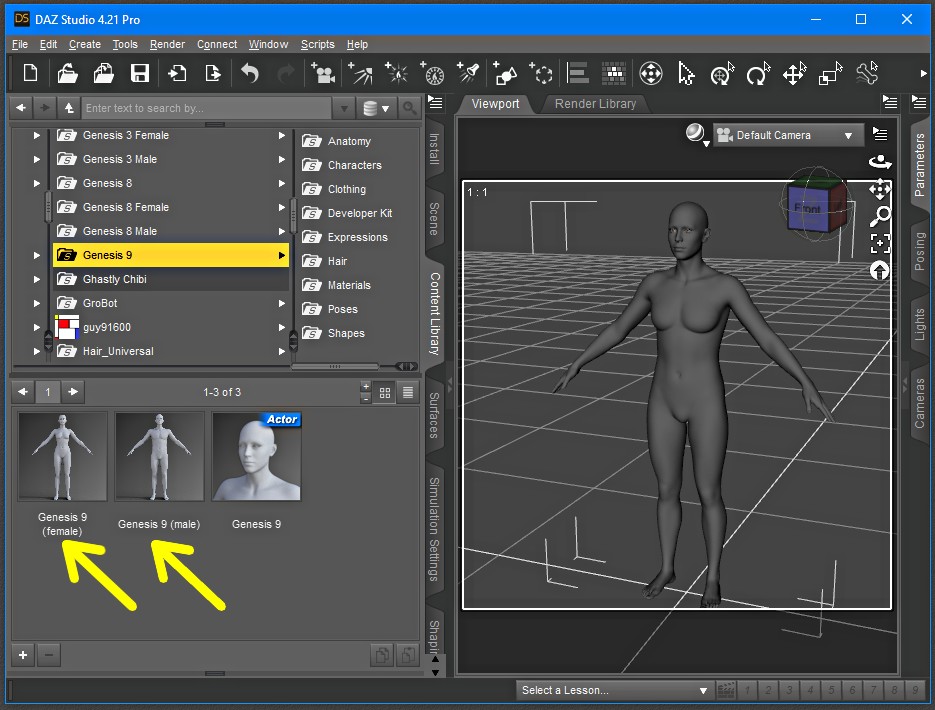The image size is (935, 710).
Task: Open the database filter dropdown
Action: (x=376, y=108)
